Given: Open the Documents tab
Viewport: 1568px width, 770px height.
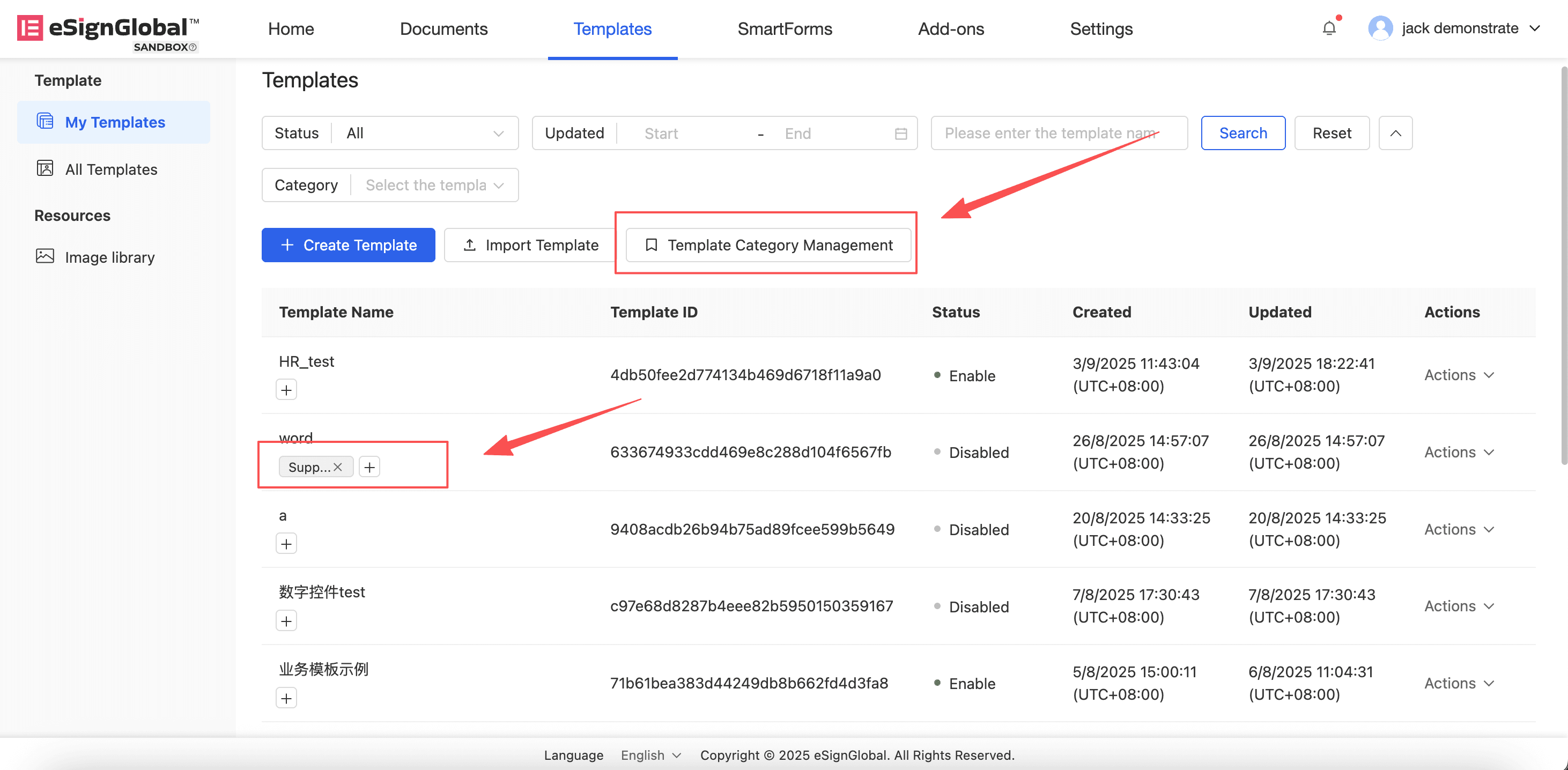Looking at the screenshot, I should 443,28.
